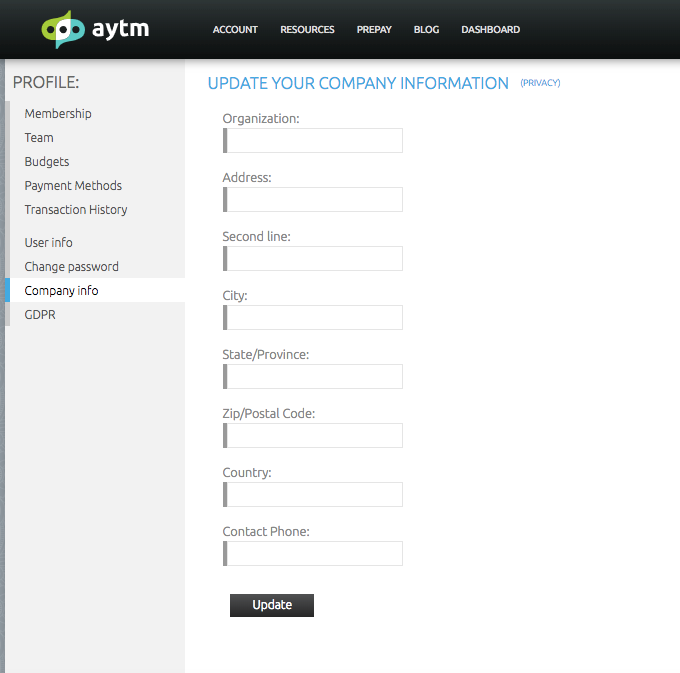Open the Account menu
Image resolution: width=680 pixels, height=673 pixels.
[235, 30]
